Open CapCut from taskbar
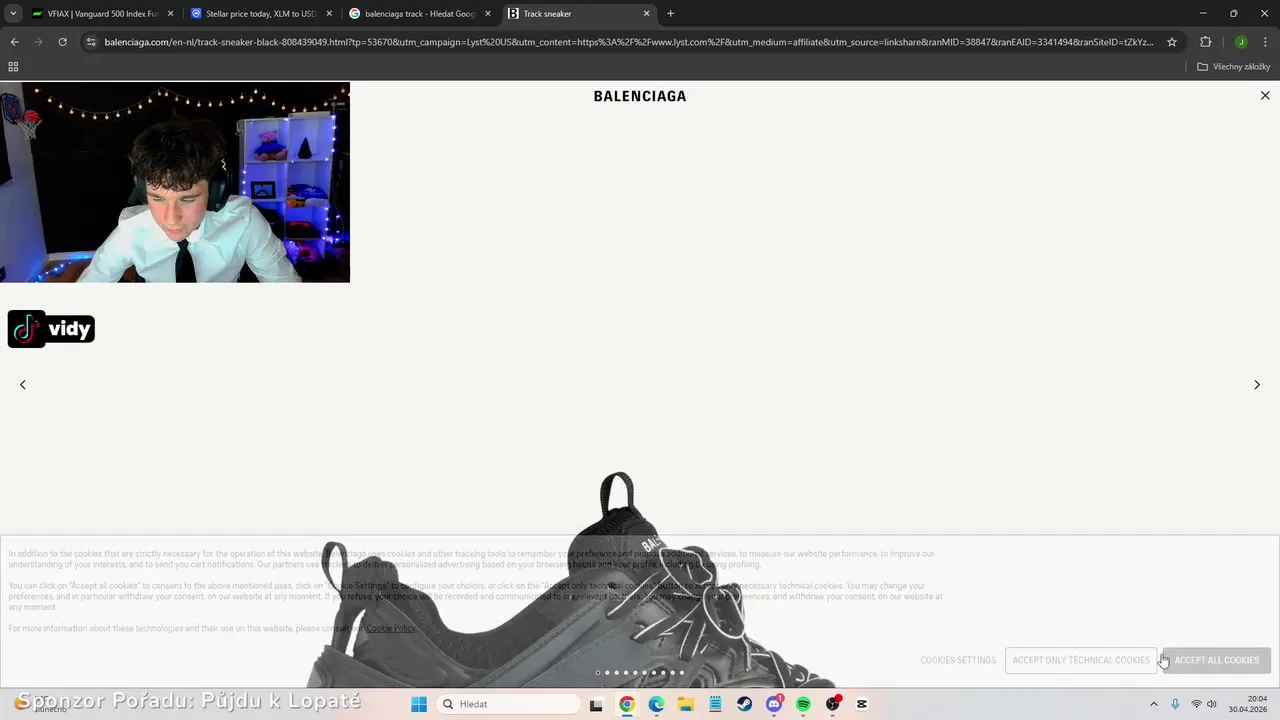1280x720 pixels. (862, 704)
